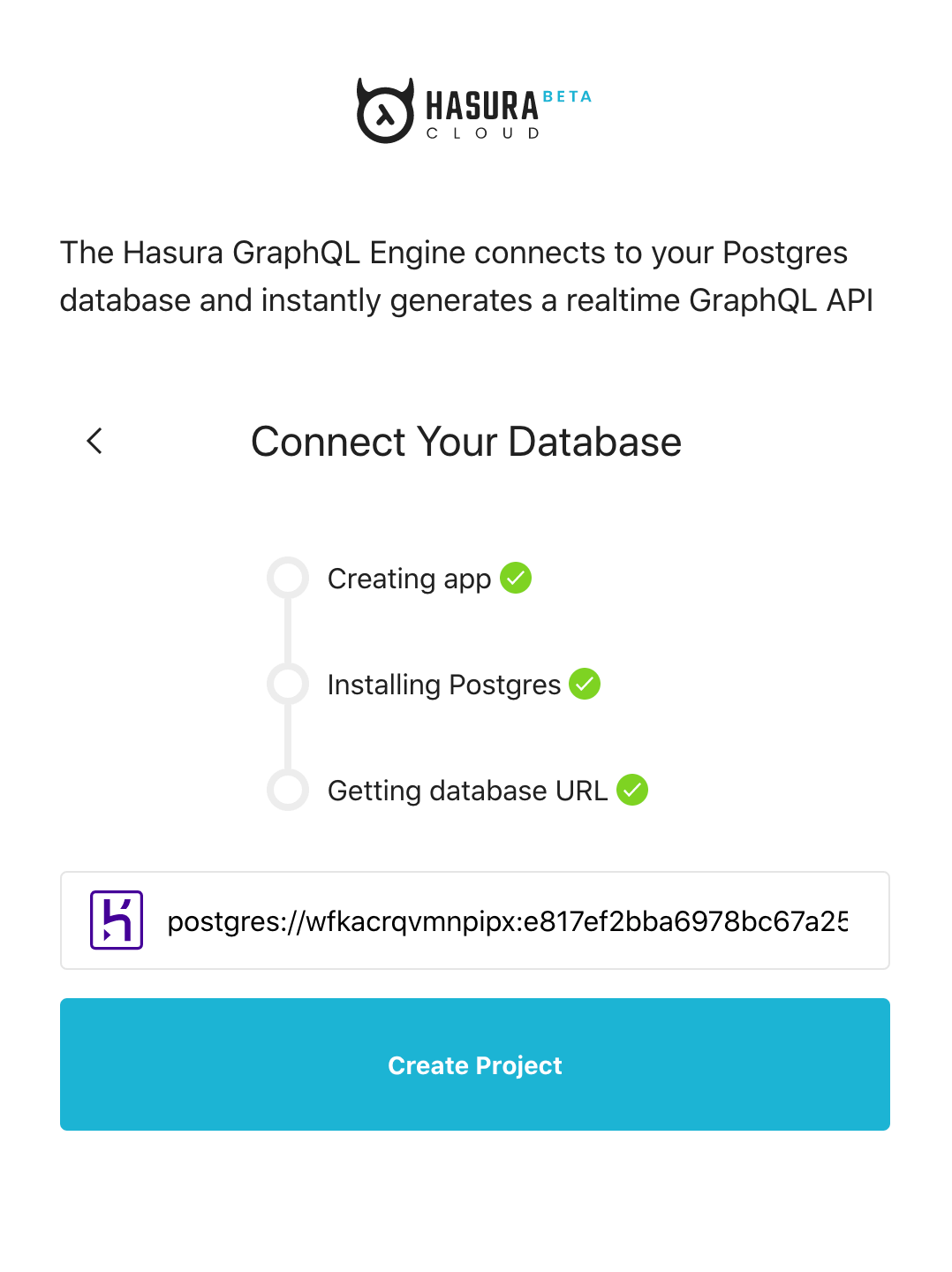Click the CLOUD text under Hasura
952x1272 pixels.
coord(483,133)
